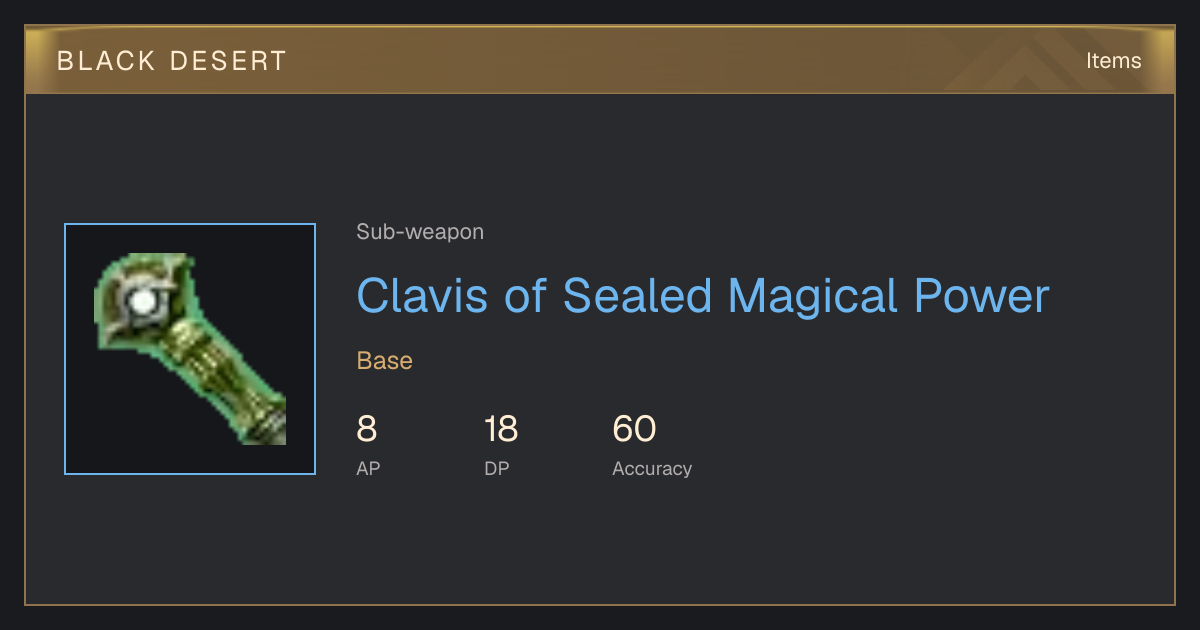Screen dimensions: 1200x630
Task: Click the green handle of the Clavis icon
Action: [223, 375]
